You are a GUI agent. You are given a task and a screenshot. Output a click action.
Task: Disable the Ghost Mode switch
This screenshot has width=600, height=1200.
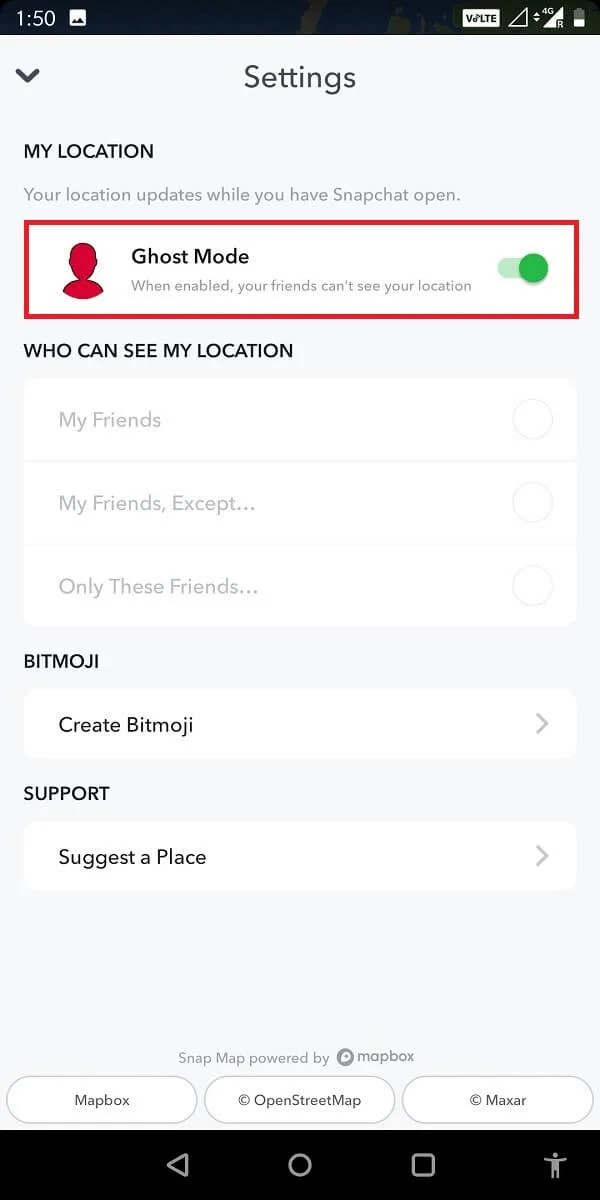[521, 269]
